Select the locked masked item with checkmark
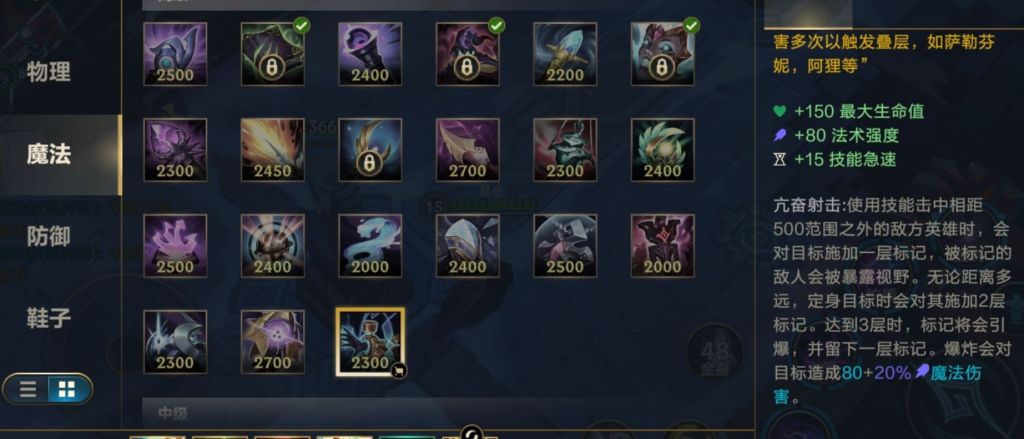 pyautogui.click(x=662, y=54)
